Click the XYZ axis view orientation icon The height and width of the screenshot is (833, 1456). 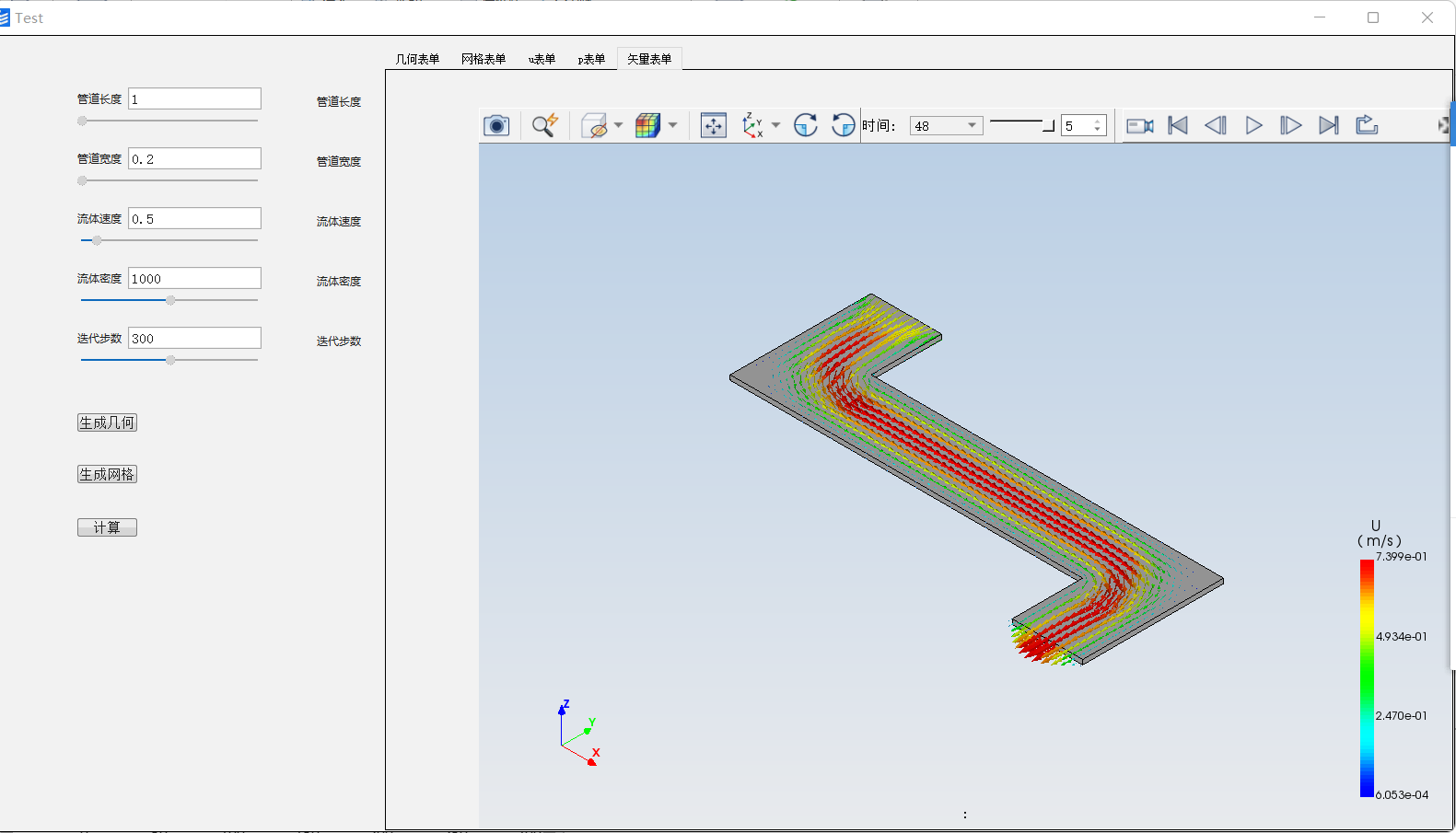tap(753, 125)
